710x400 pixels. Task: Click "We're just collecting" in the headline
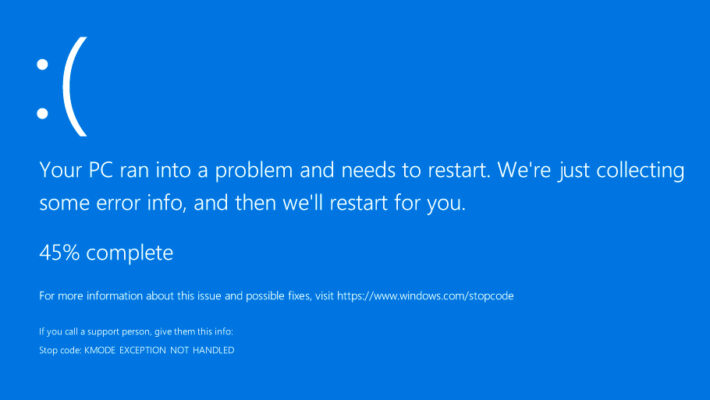(x=590, y=170)
